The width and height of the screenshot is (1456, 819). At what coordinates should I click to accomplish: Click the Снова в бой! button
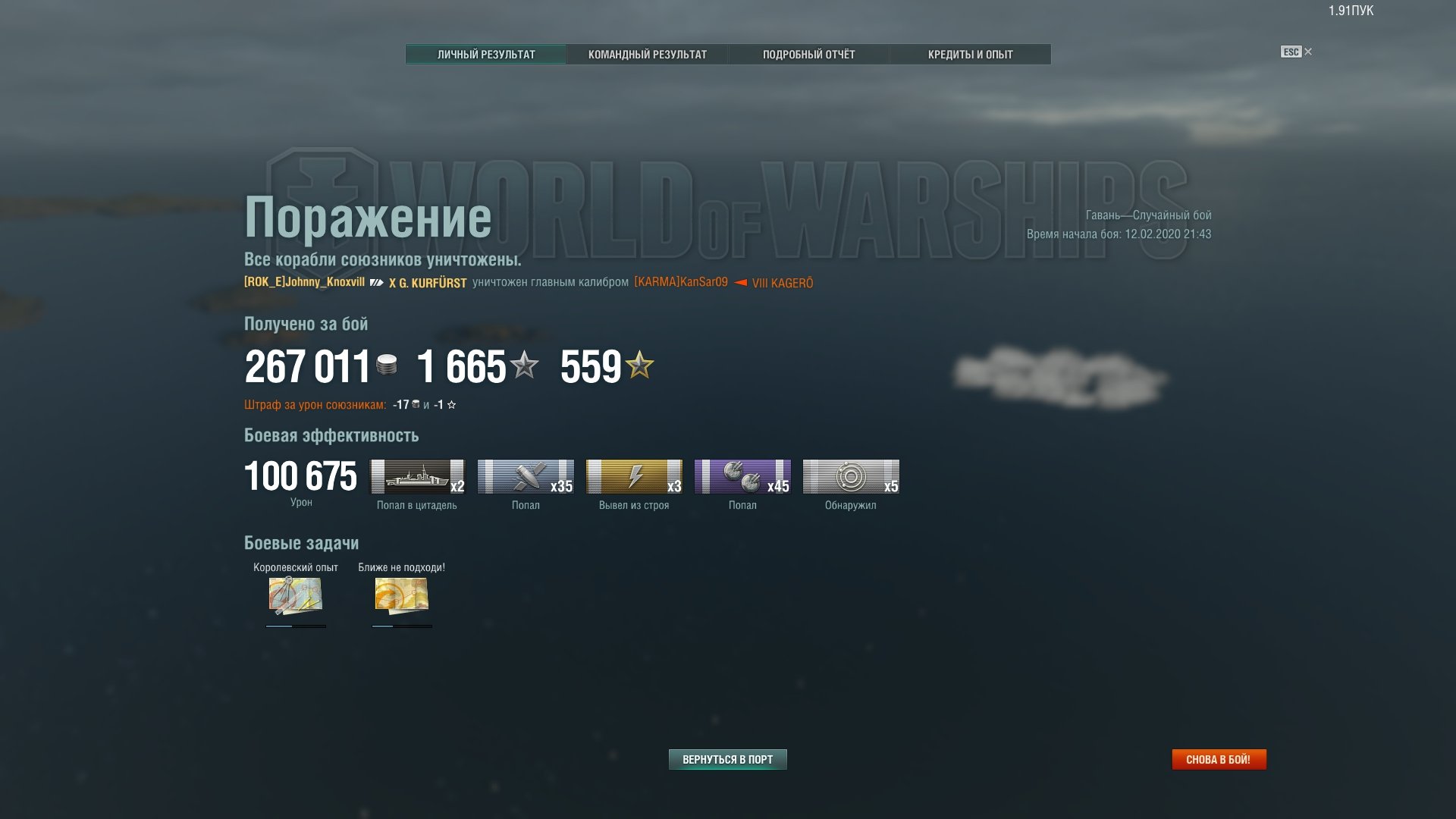pos(1219,759)
